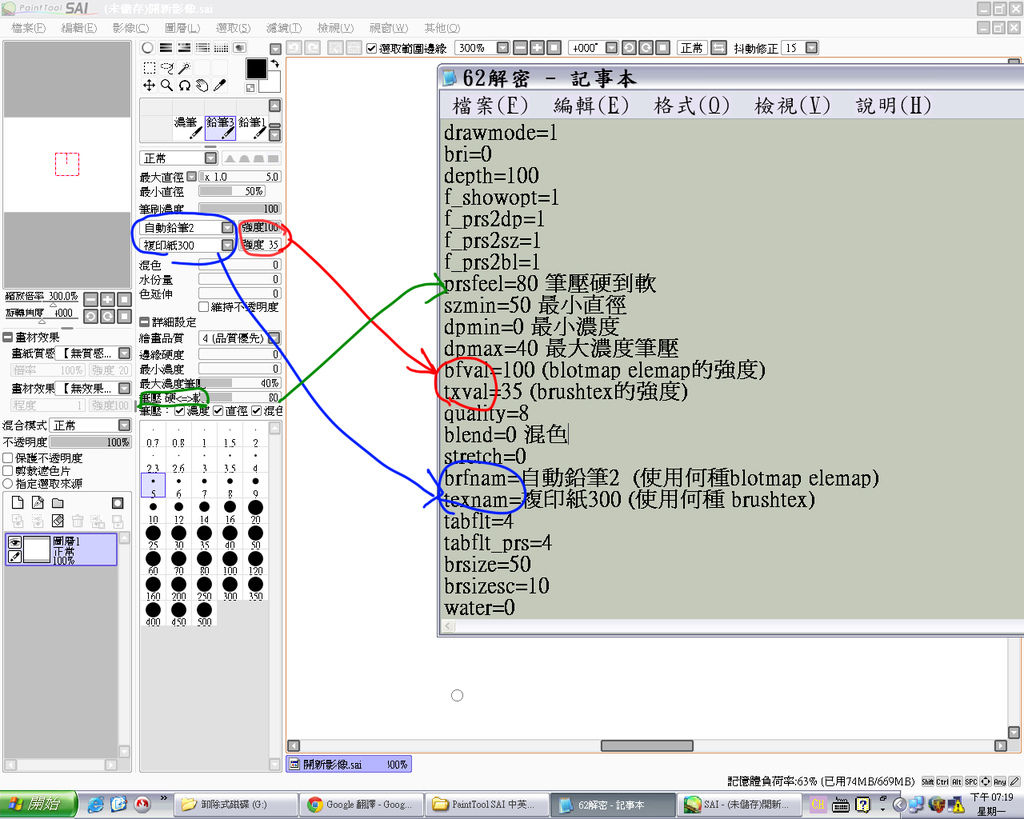Open the 抖動修正 stabilizer dropdown
Viewport: 1024px width, 819px height.
pos(811,48)
